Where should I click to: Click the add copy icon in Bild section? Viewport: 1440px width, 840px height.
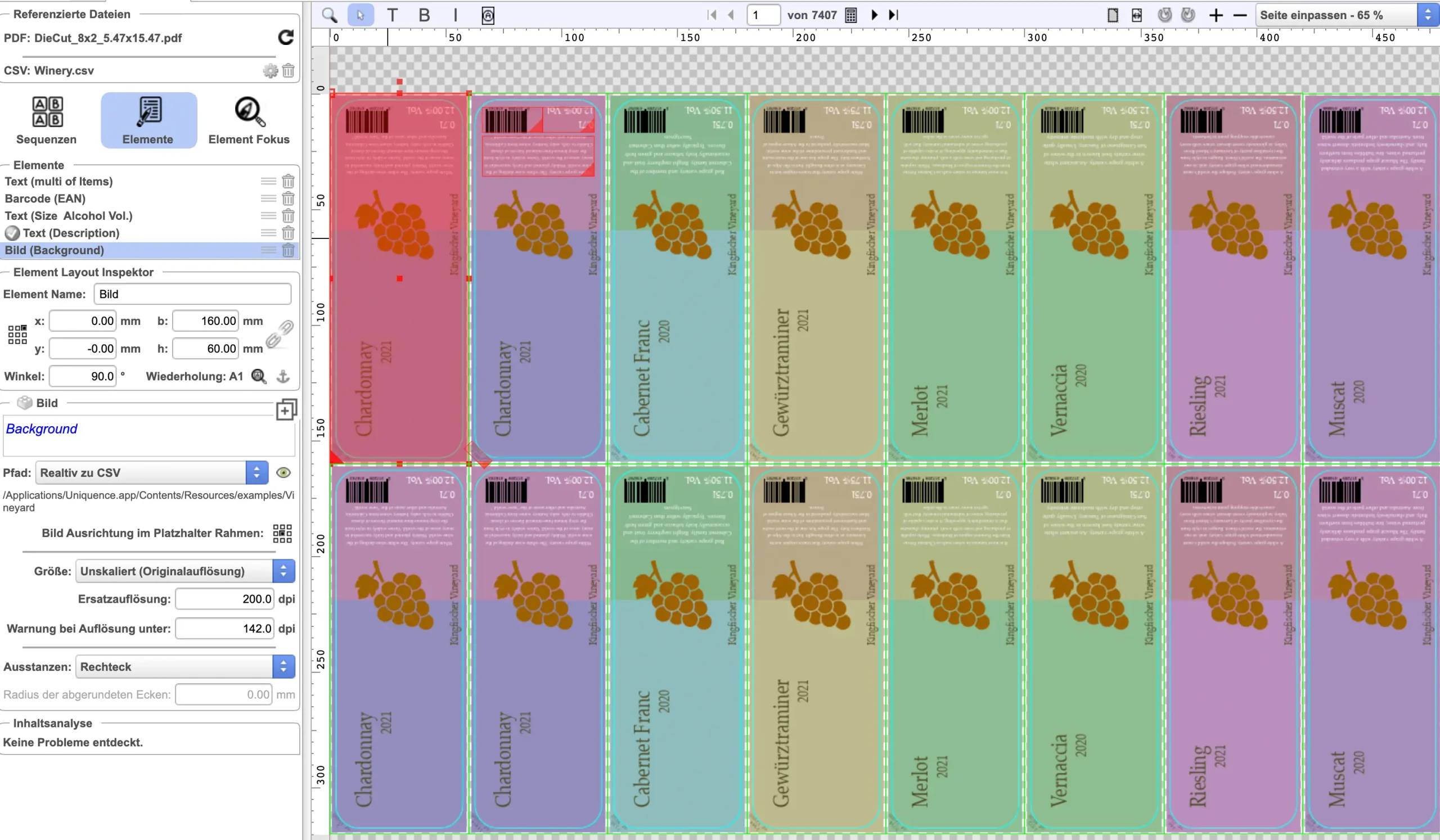point(286,409)
